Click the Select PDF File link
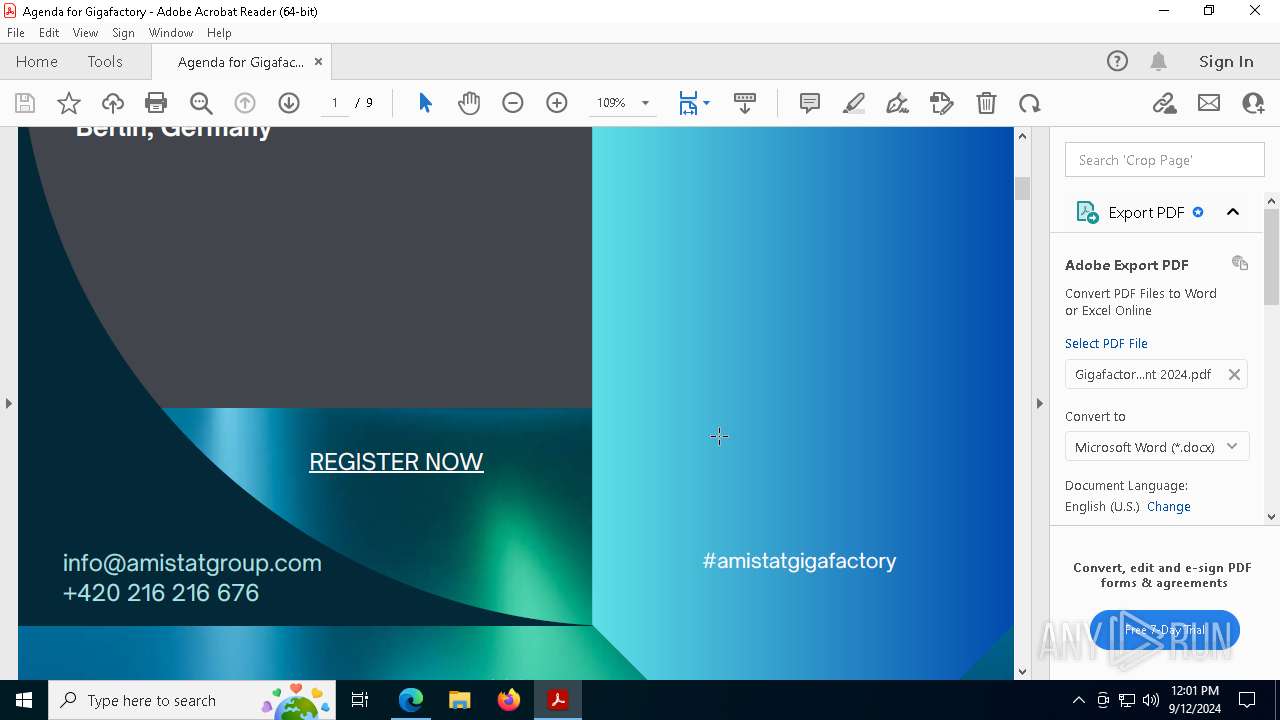1280x720 pixels. coord(1106,343)
